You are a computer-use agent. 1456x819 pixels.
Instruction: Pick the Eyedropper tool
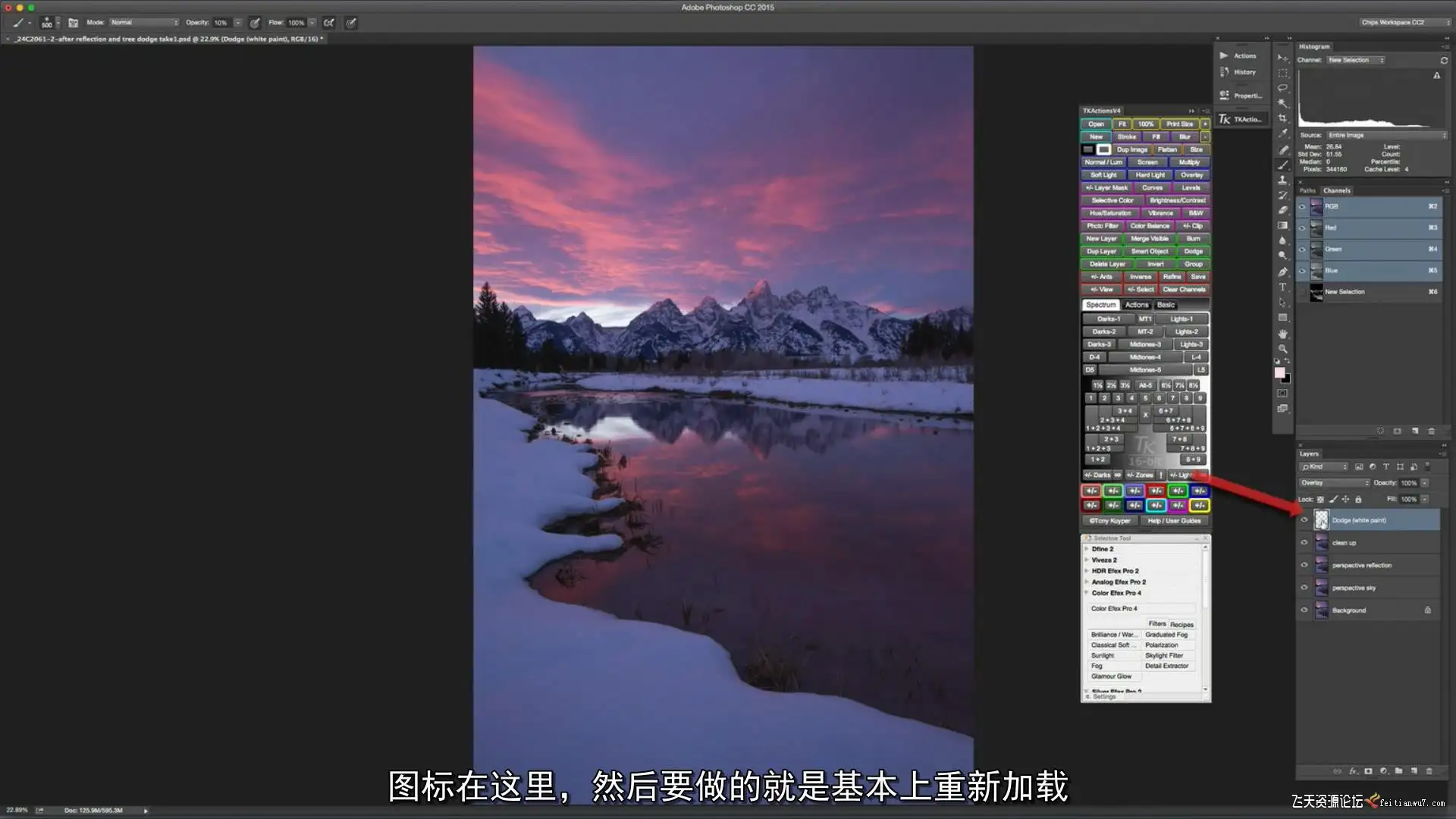pyautogui.click(x=1282, y=133)
